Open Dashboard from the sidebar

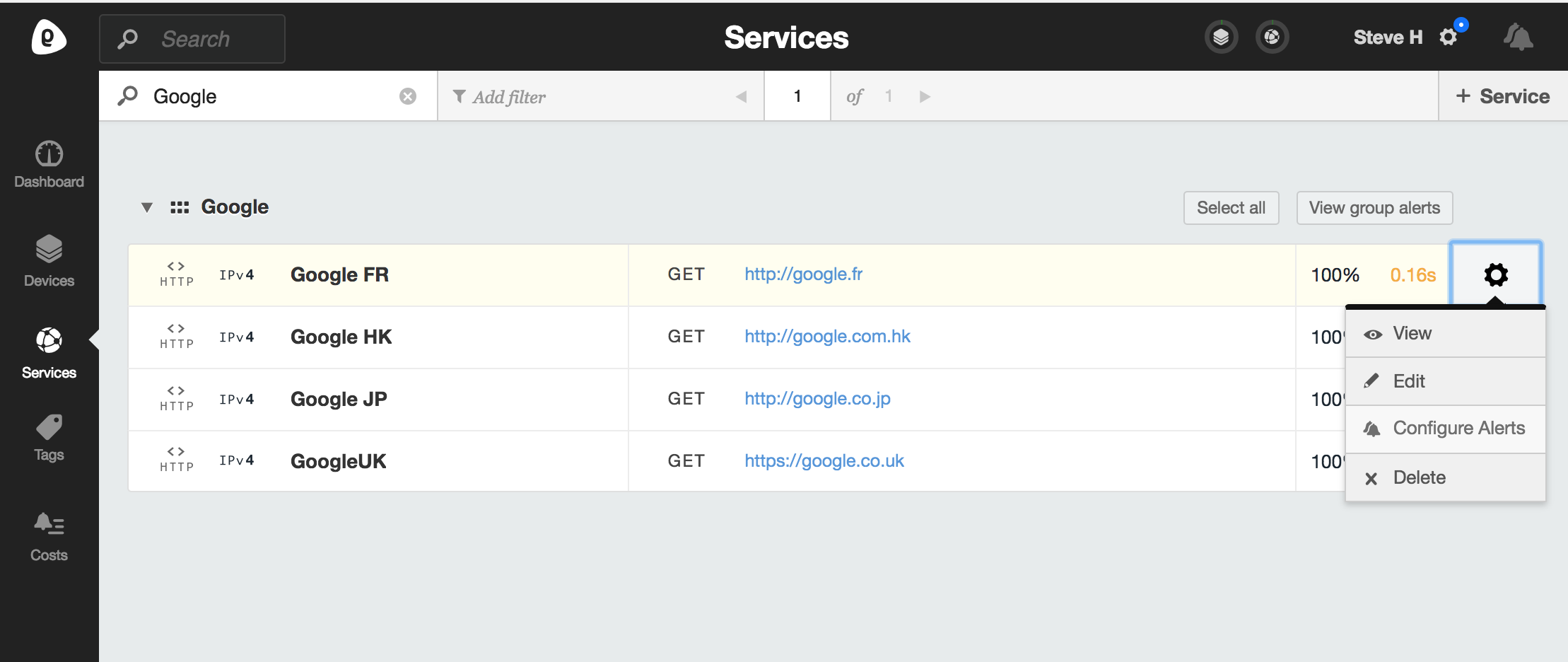[49, 164]
